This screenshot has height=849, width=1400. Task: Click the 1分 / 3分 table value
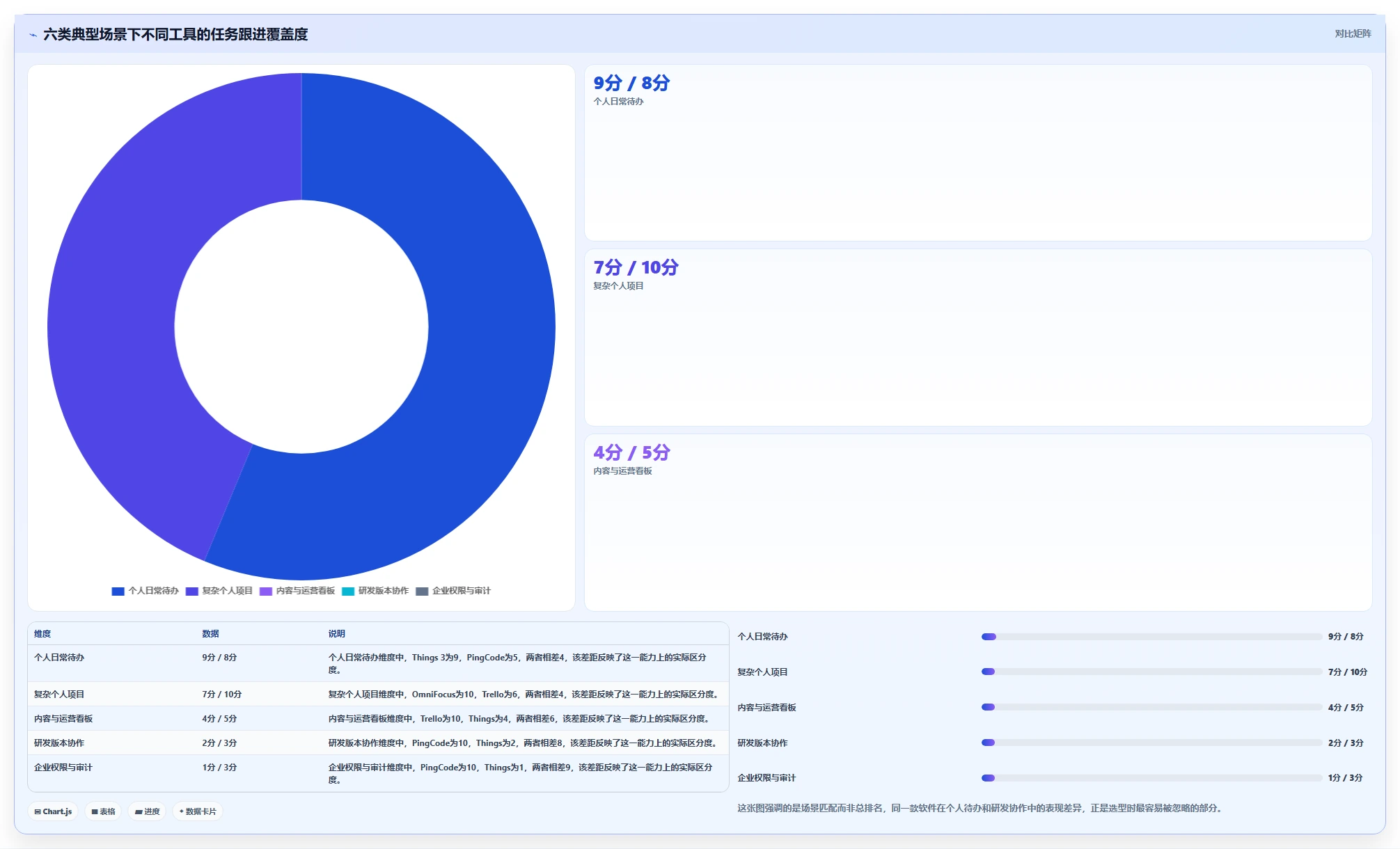click(x=219, y=768)
